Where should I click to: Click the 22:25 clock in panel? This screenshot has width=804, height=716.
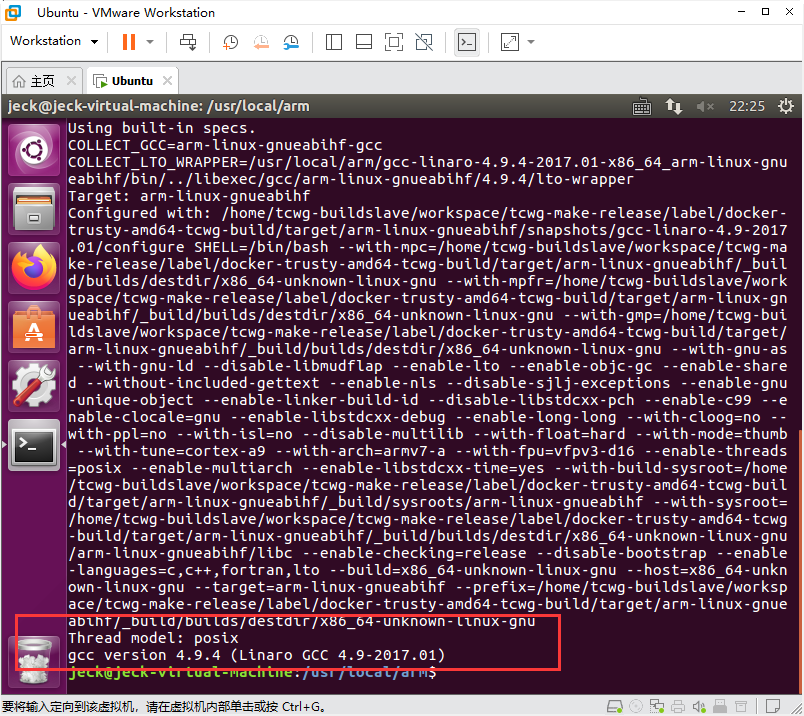(x=747, y=106)
